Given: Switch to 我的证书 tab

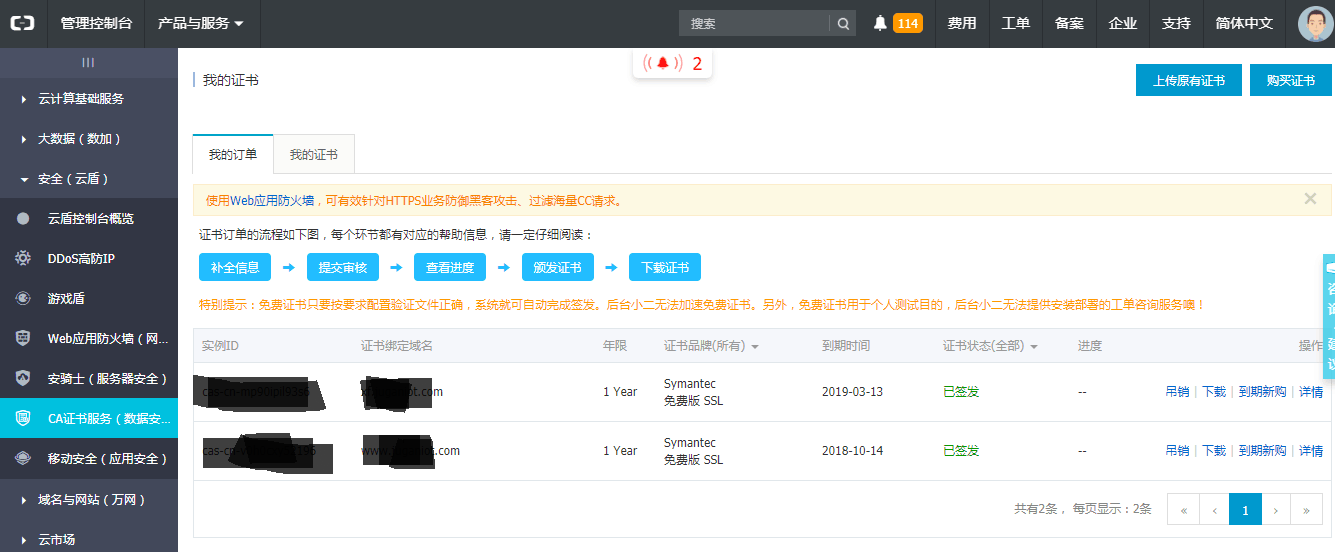Looking at the screenshot, I should pos(313,155).
